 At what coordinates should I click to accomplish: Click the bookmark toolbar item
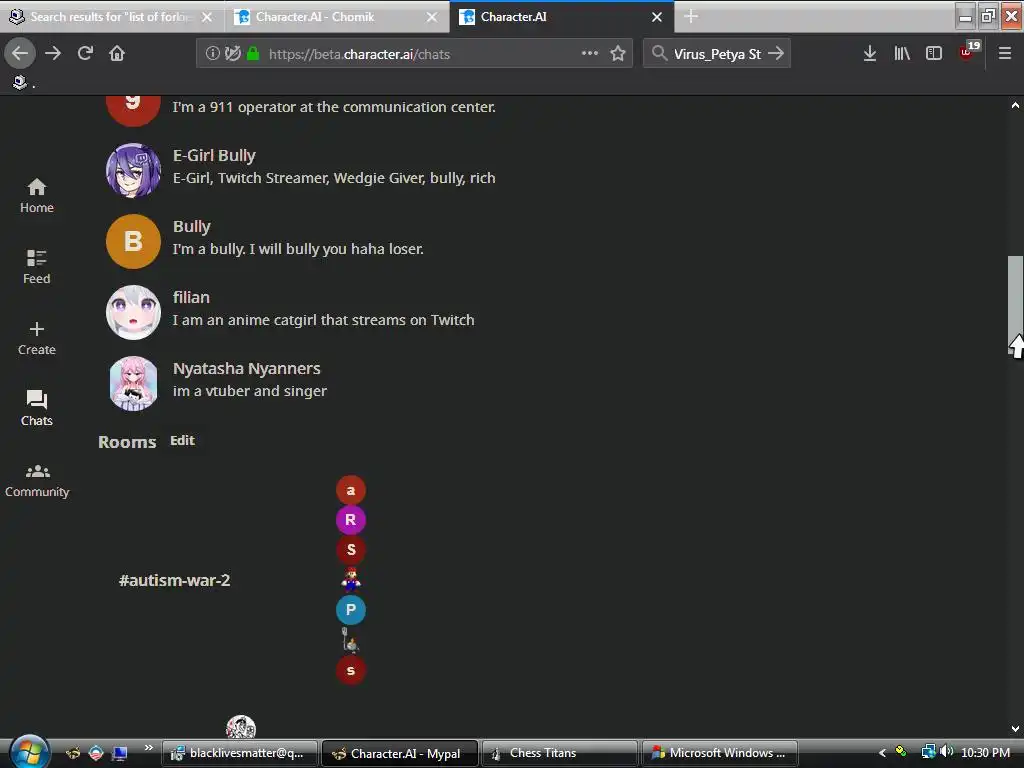coord(22,82)
